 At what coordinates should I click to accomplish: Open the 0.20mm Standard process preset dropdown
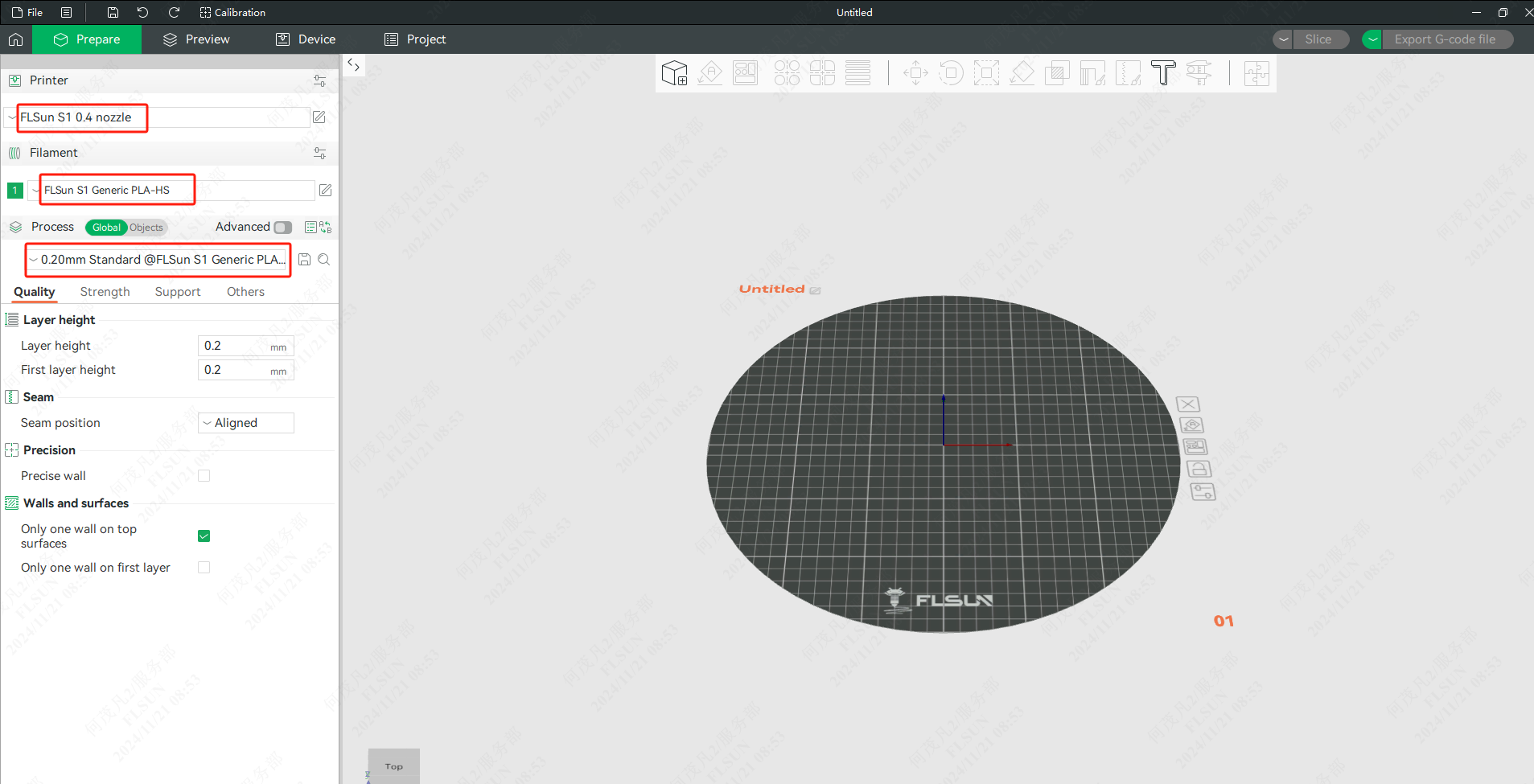(x=158, y=260)
